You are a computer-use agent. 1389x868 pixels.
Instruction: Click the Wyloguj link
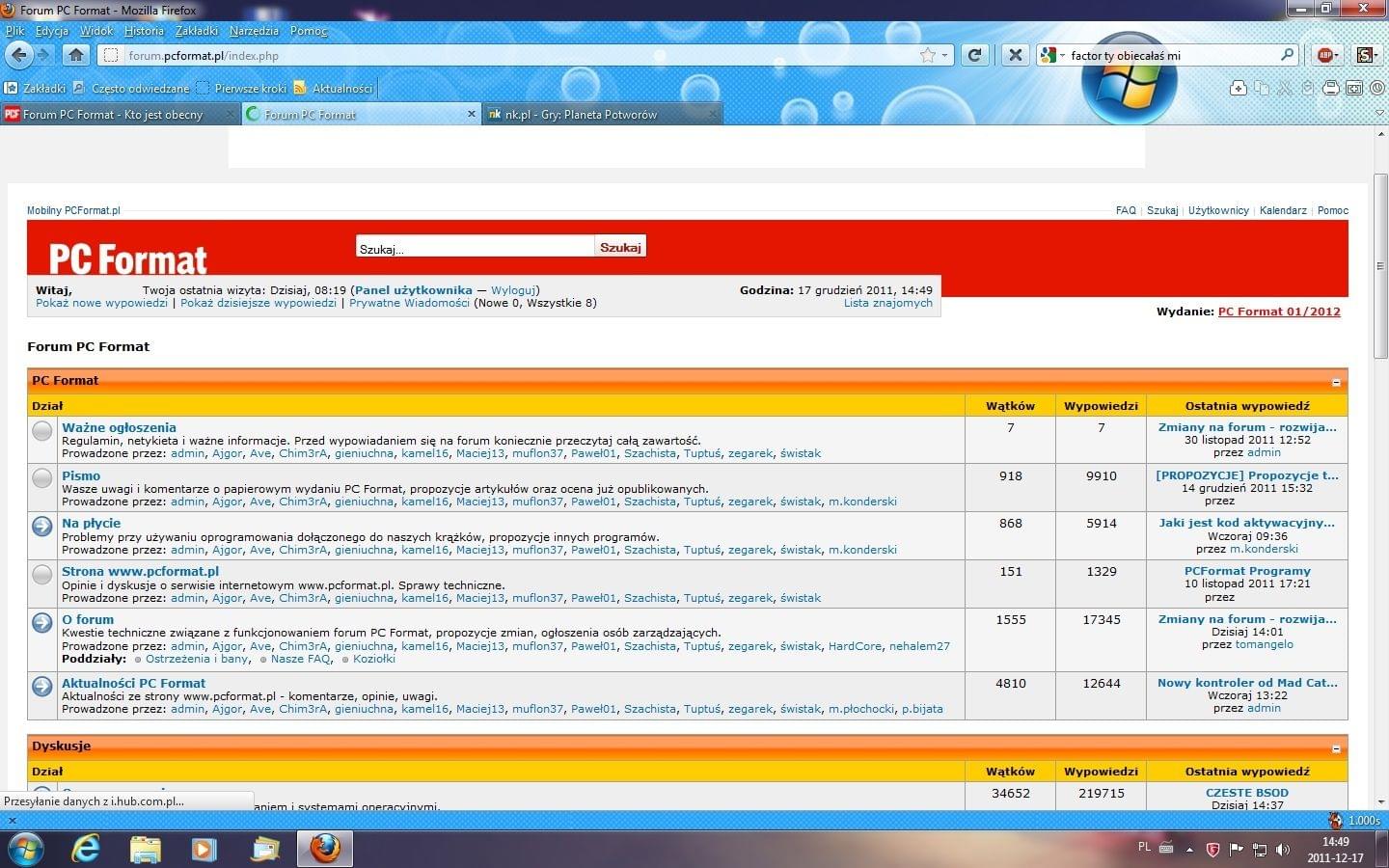pos(513,290)
